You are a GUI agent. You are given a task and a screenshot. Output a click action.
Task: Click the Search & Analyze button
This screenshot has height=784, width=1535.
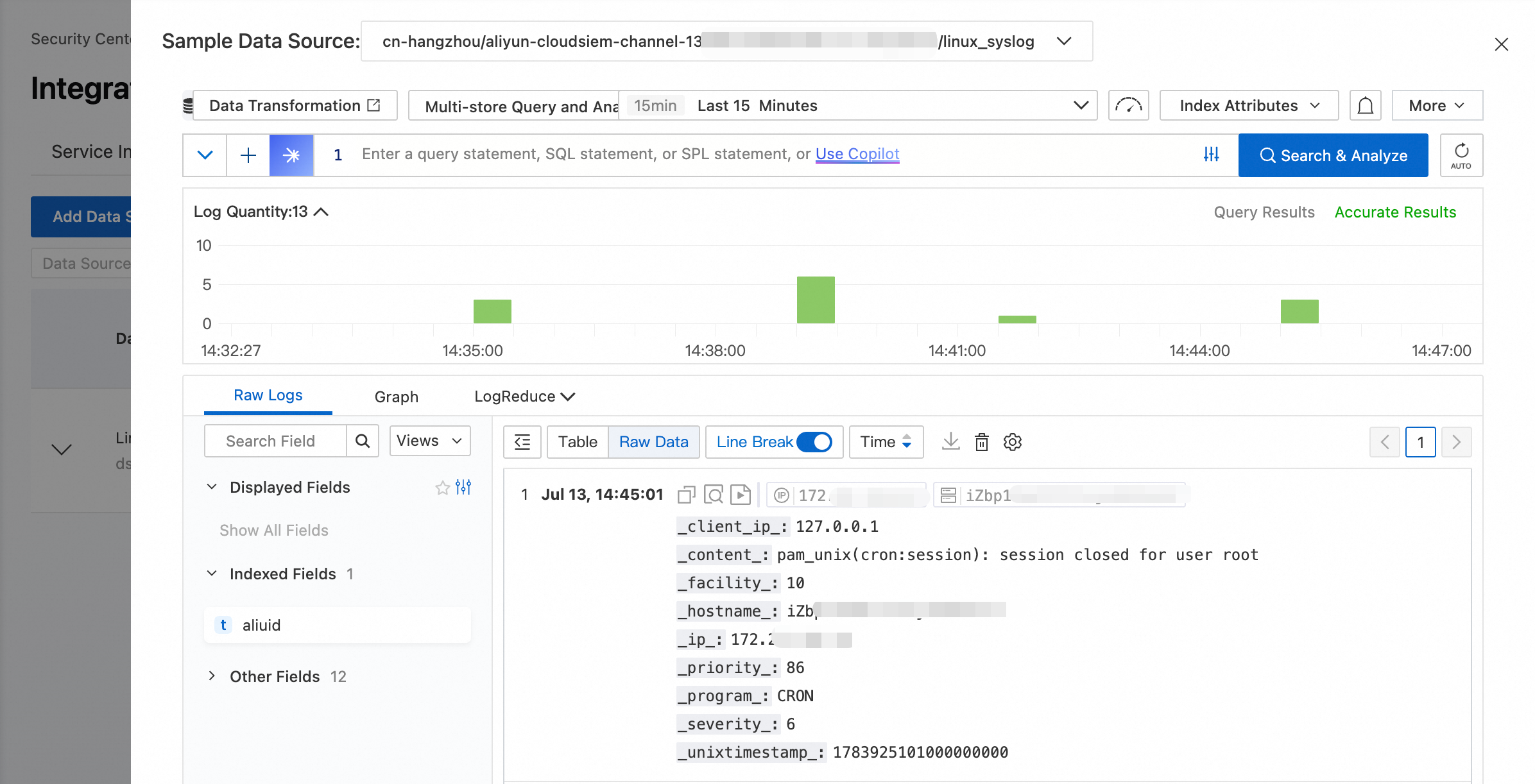click(x=1333, y=155)
